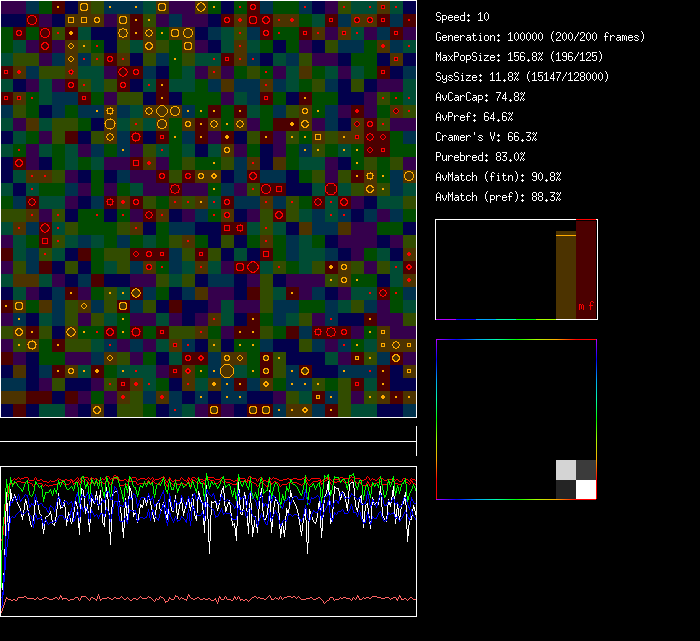Click the AvPref: 64.6% value

click(474, 117)
